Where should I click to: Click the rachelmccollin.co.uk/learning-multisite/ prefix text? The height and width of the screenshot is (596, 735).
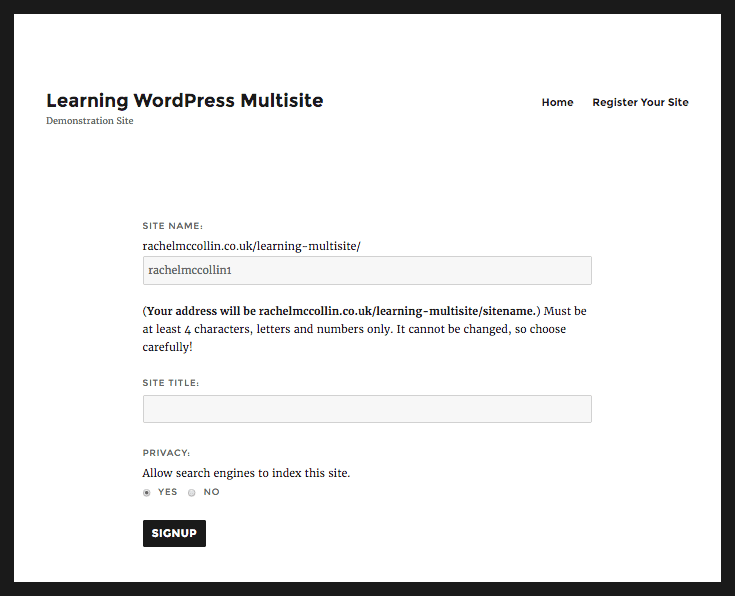(251, 246)
